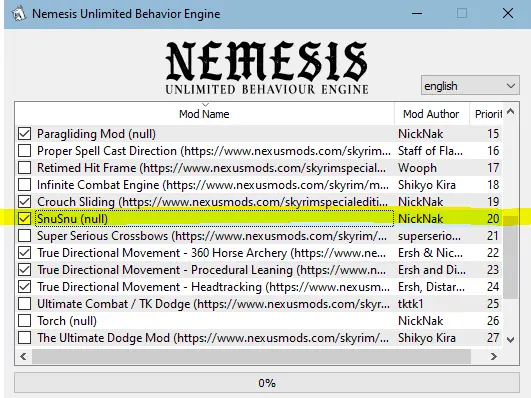
Task: Click priority value 20
Action: (493, 219)
